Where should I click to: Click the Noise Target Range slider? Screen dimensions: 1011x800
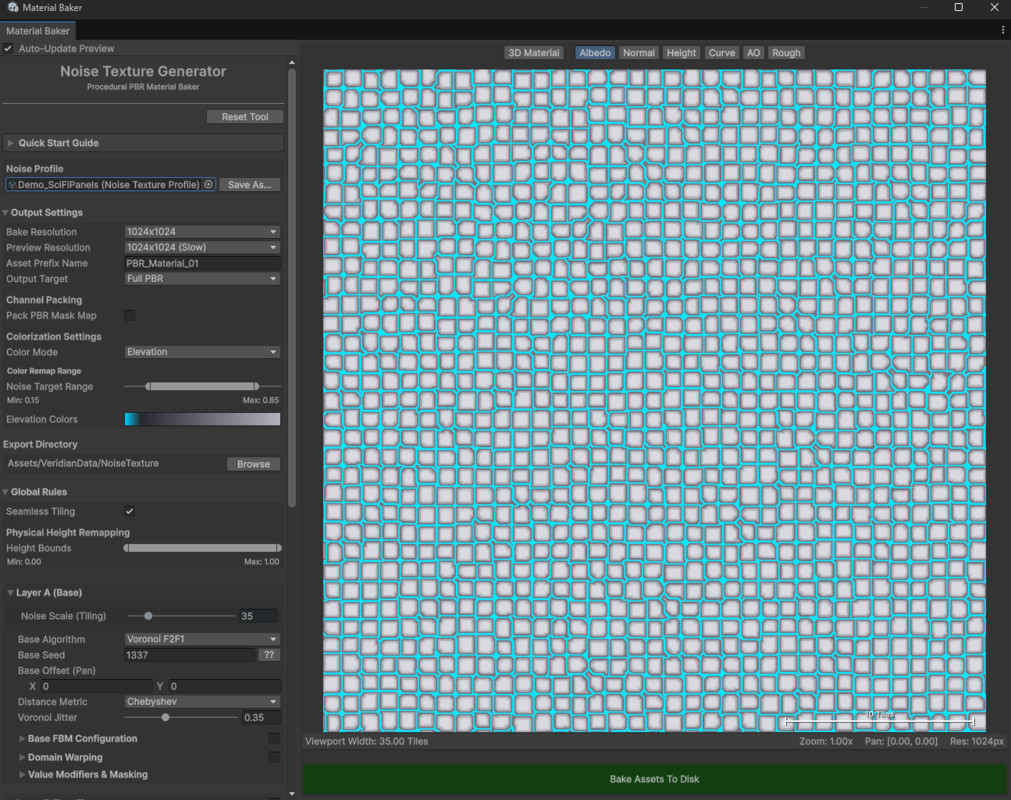tap(202, 386)
